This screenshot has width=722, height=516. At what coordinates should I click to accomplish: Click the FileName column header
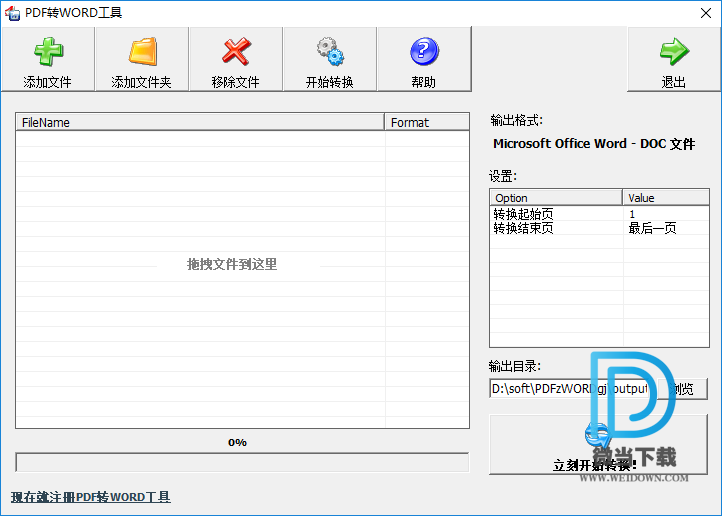tap(200, 122)
